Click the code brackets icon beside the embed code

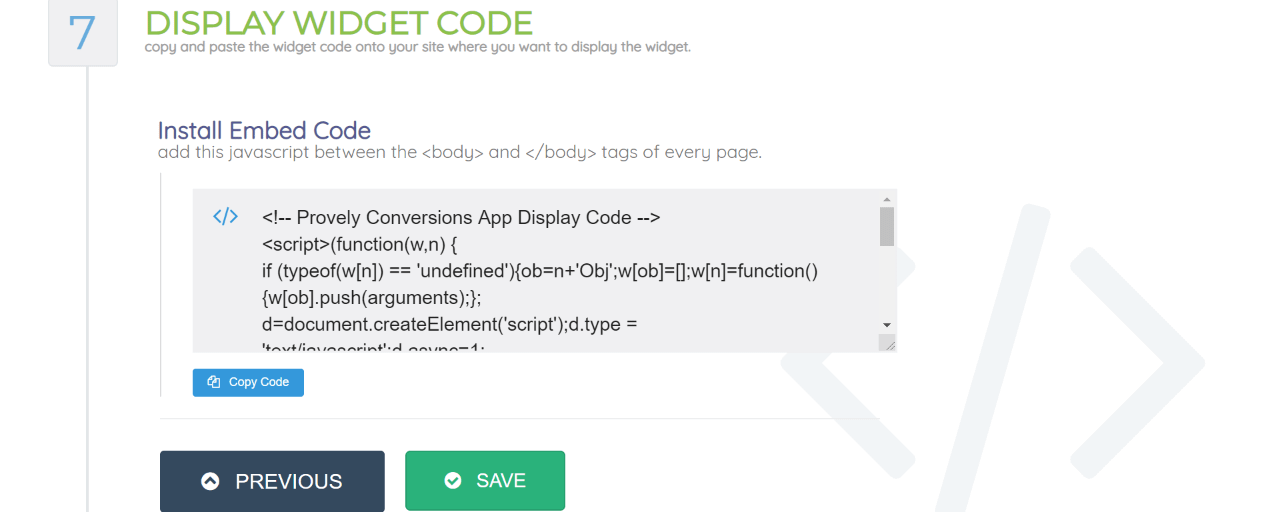click(x=225, y=217)
